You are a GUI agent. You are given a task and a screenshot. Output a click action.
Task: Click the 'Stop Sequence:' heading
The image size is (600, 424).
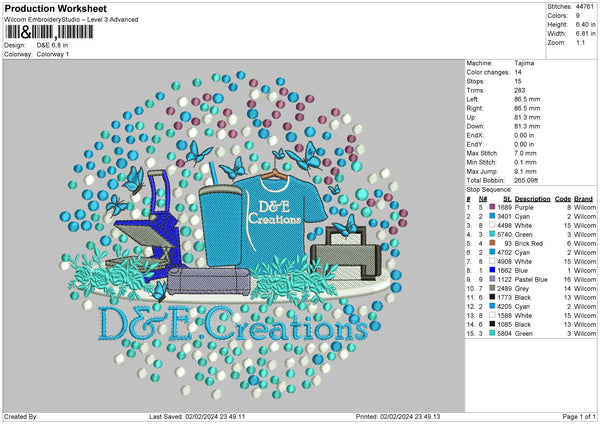[489, 189]
